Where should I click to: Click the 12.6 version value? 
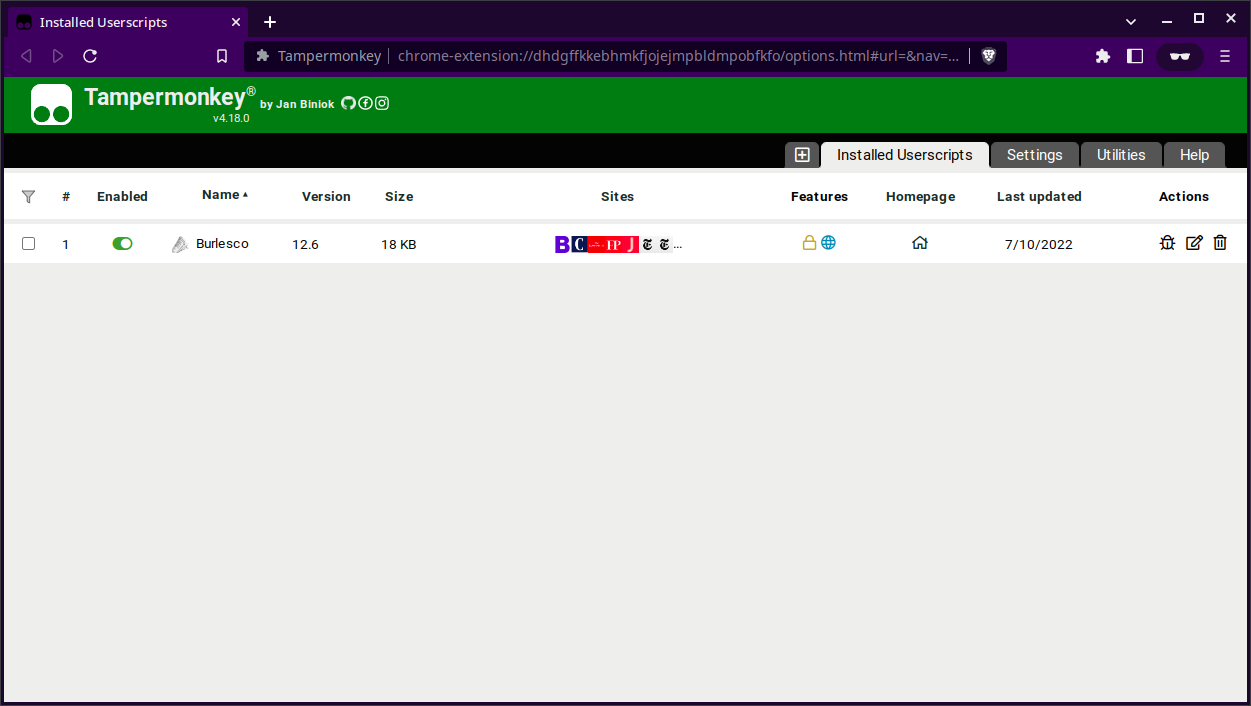(305, 244)
